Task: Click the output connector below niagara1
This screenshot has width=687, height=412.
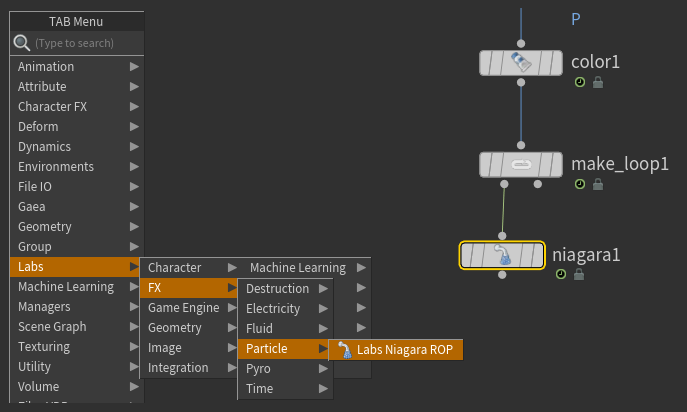Action: point(502,274)
